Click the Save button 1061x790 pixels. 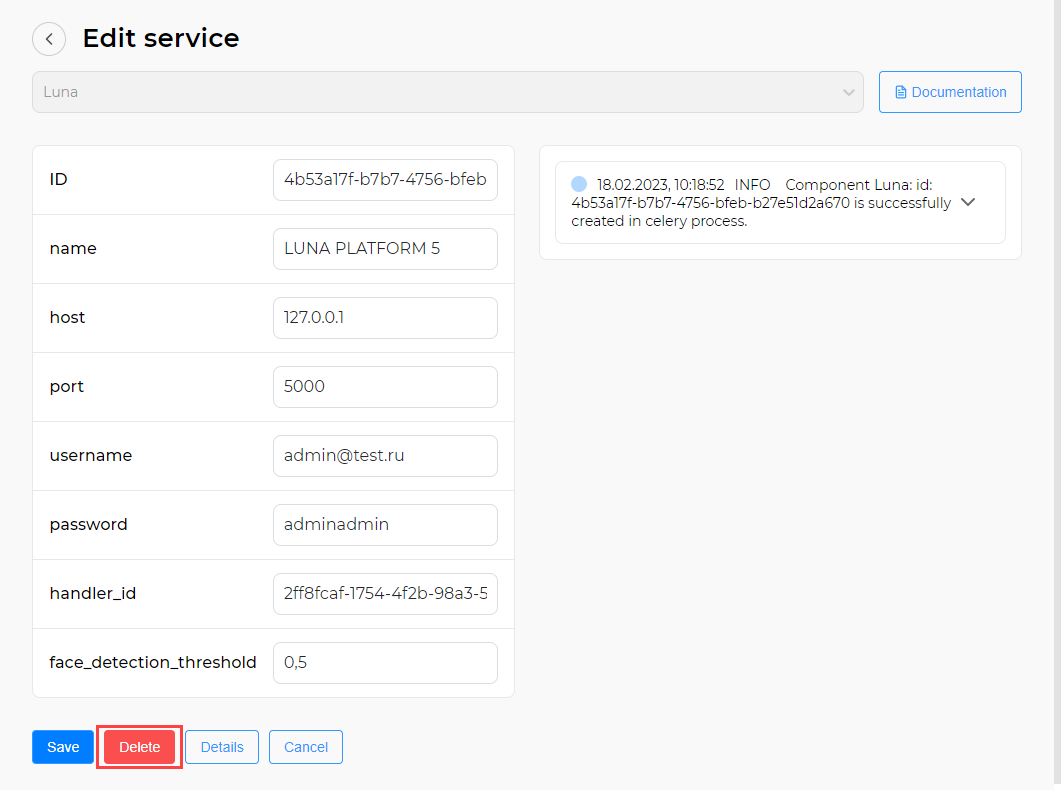[x=63, y=747]
